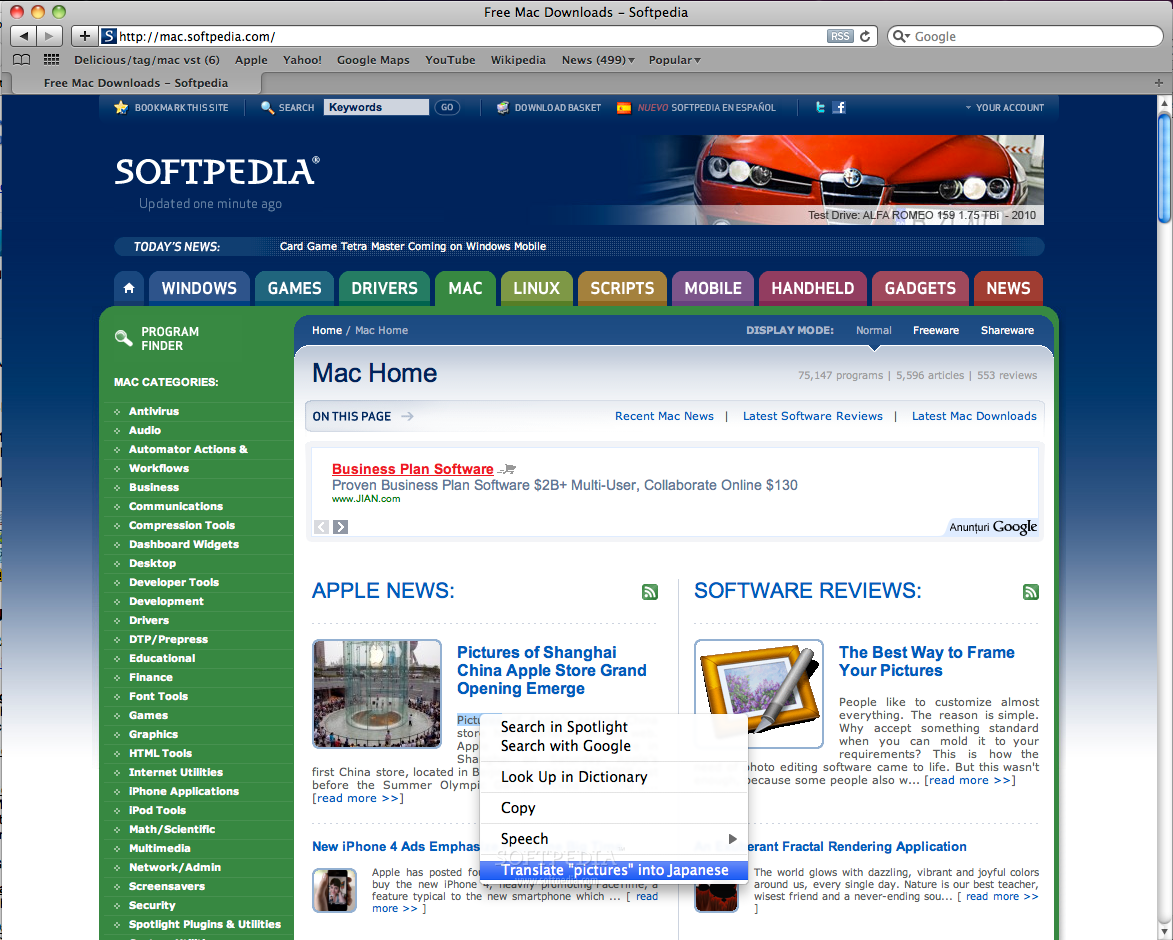Select Copy from the context menu
This screenshot has width=1173, height=940.
click(518, 808)
